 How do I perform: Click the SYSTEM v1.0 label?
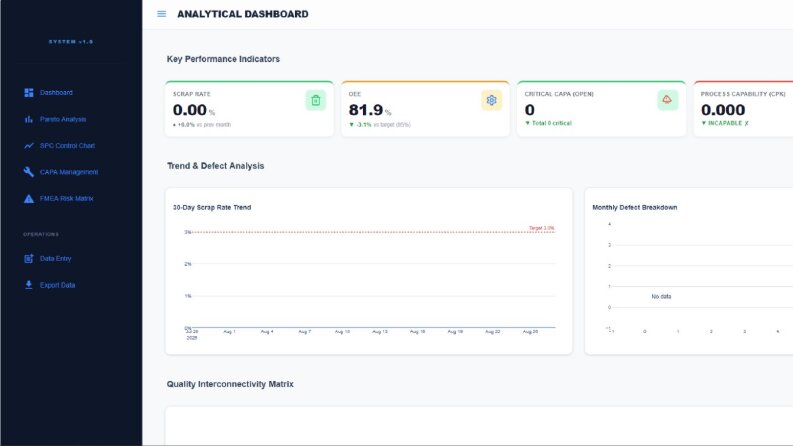(71, 42)
